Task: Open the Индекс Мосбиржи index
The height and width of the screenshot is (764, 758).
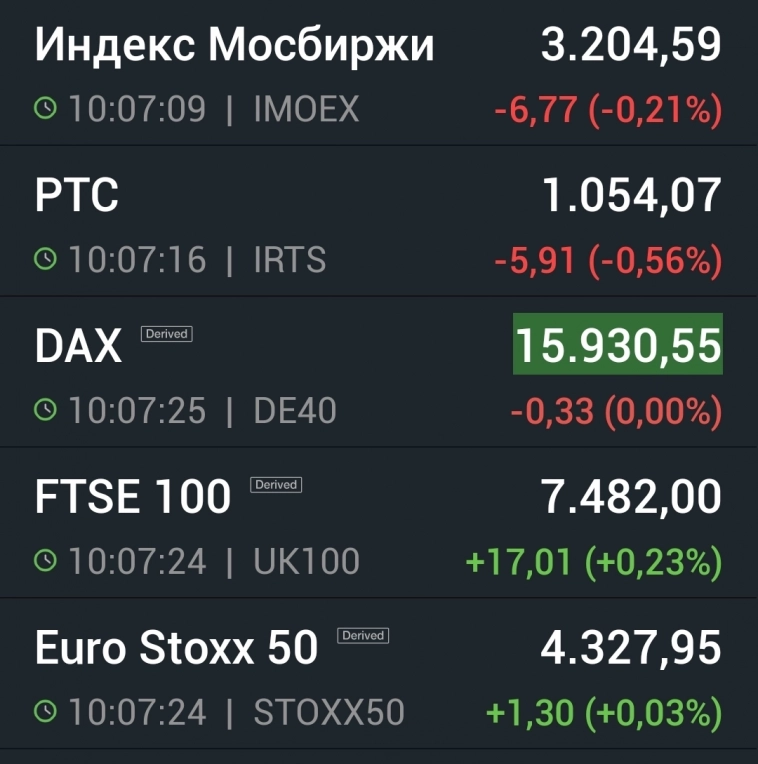Action: point(235,46)
